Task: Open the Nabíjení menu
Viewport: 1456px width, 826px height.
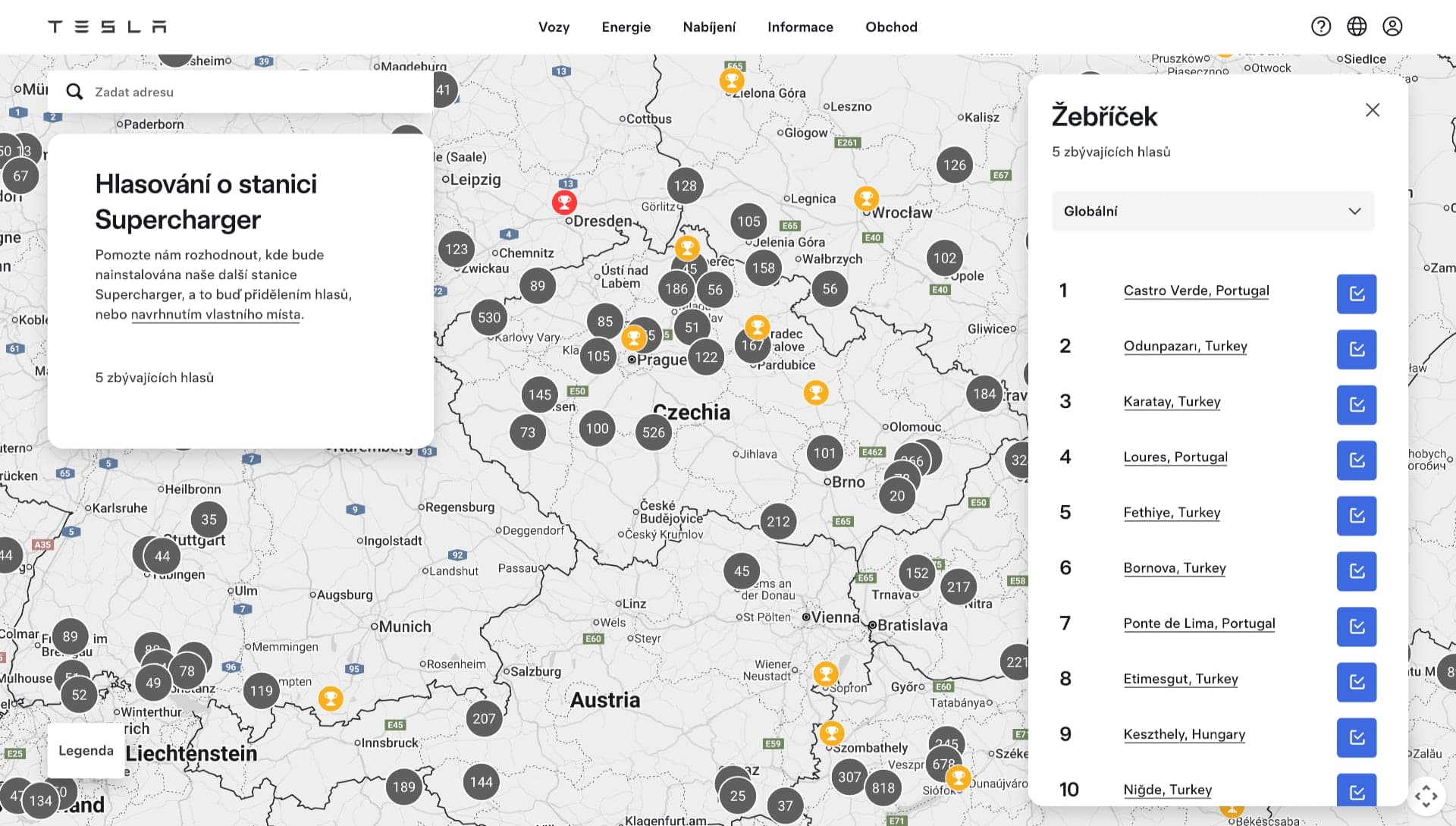Action: click(x=709, y=27)
